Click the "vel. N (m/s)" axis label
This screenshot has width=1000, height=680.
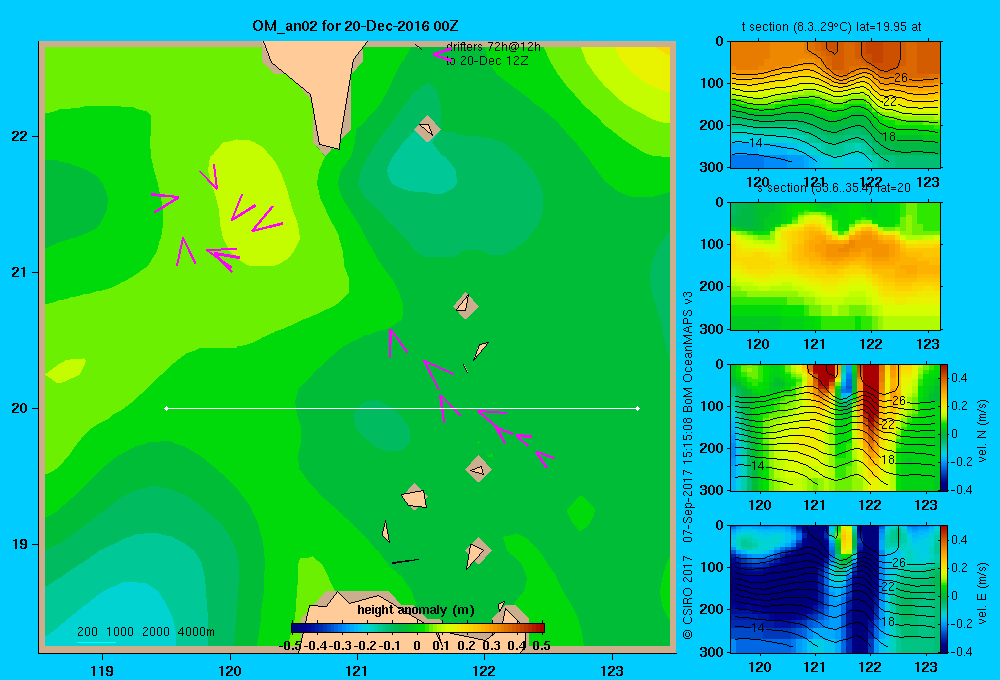click(982, 431)
